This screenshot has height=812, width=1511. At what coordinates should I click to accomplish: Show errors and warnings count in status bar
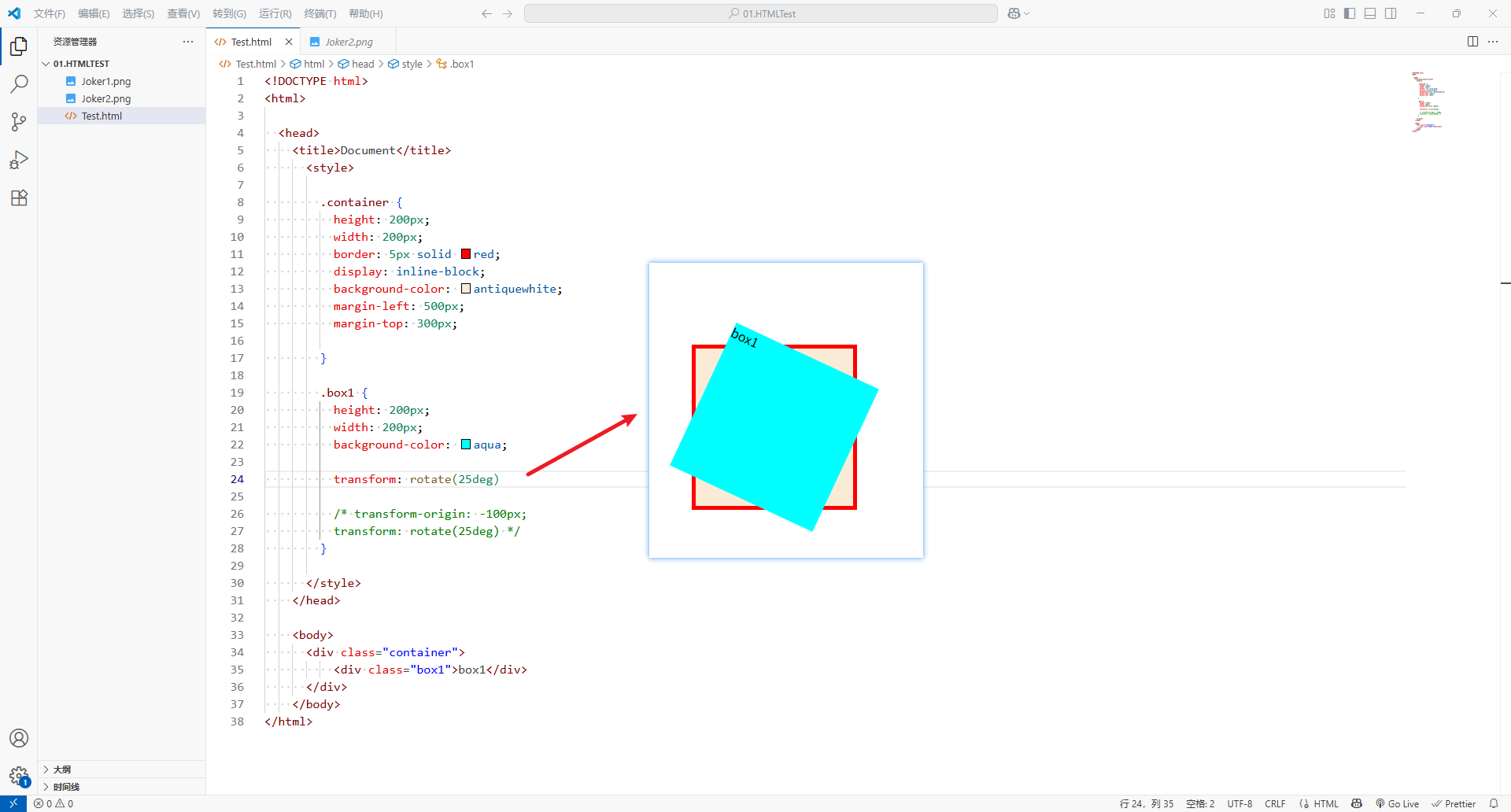click(x=54, y=803)
